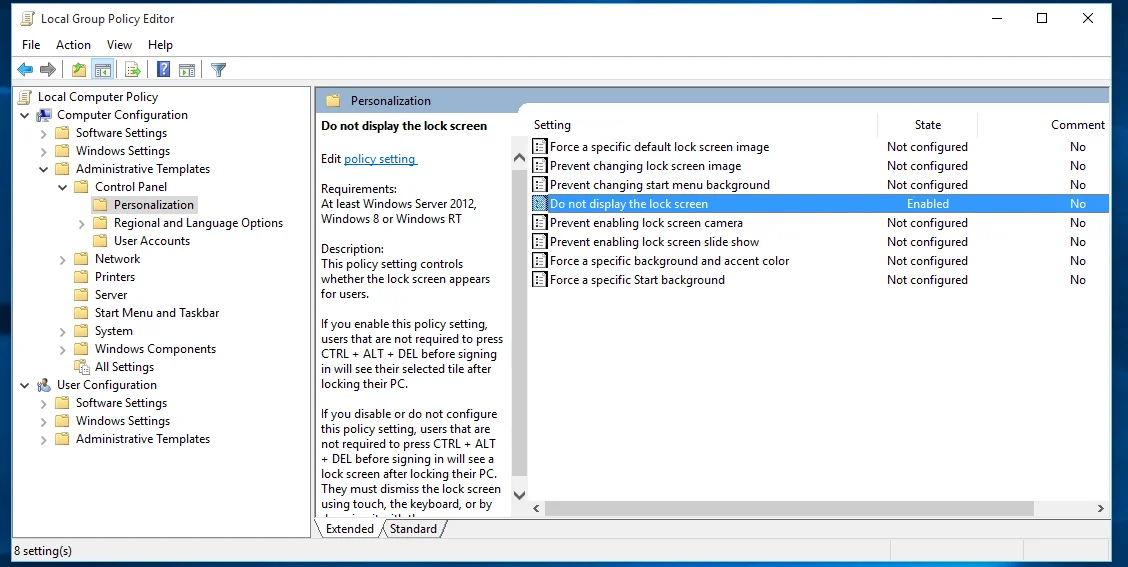Toggle the Show/Hide Action Pane icon
Viewport: 1128px width, 567px height.
[x=187, y=70]
